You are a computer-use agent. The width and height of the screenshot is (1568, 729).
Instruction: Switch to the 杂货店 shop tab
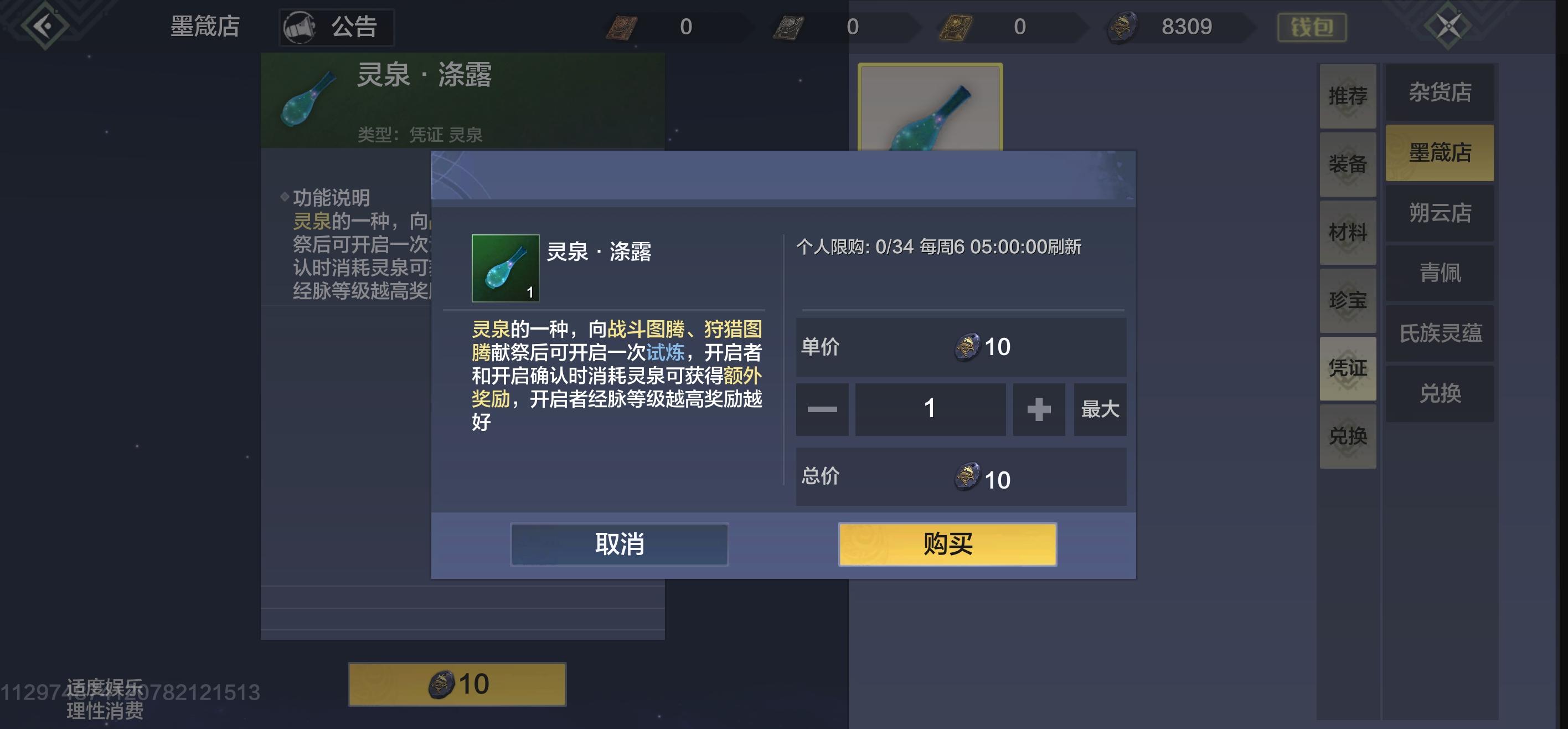pyautogui.click(x=1440, y=93)
